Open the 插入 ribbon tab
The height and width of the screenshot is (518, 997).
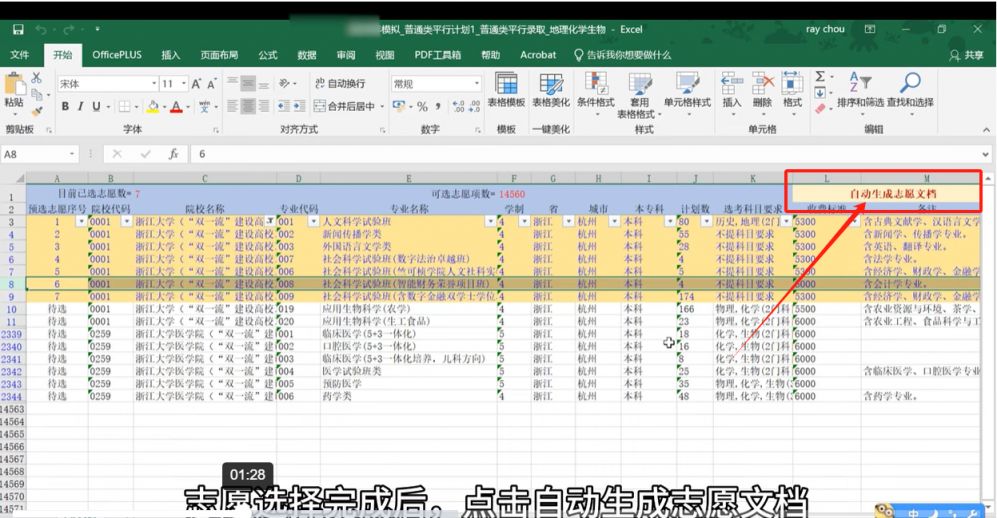(171, 55)
